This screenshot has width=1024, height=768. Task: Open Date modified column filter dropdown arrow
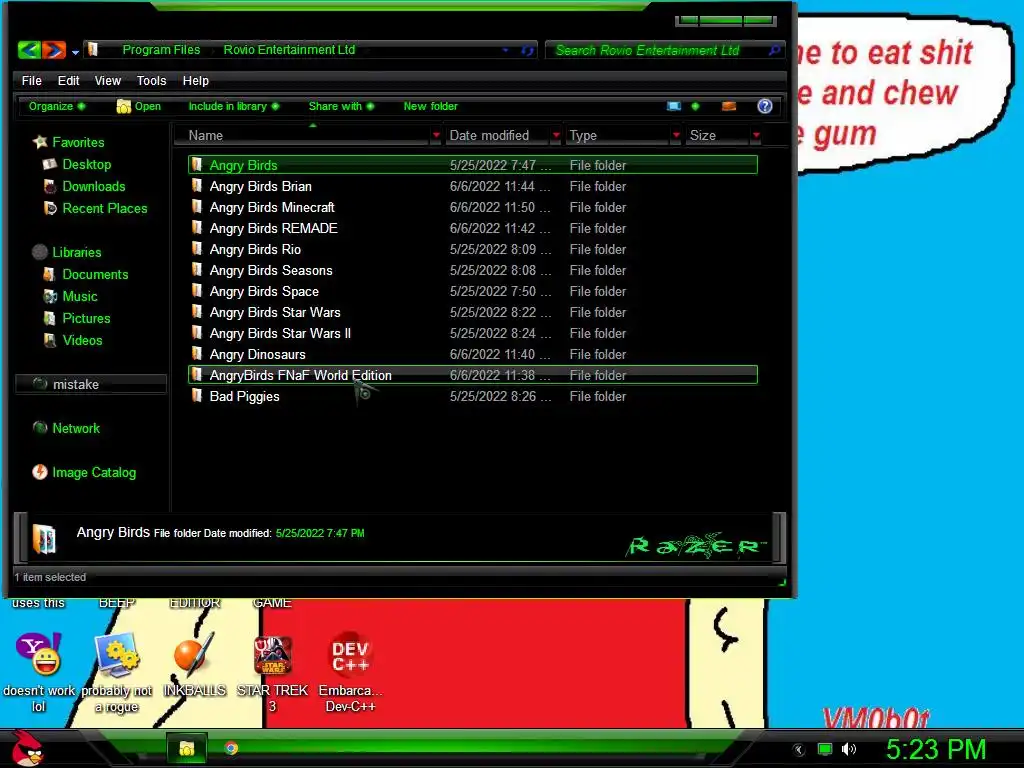(x=556, y=135)
